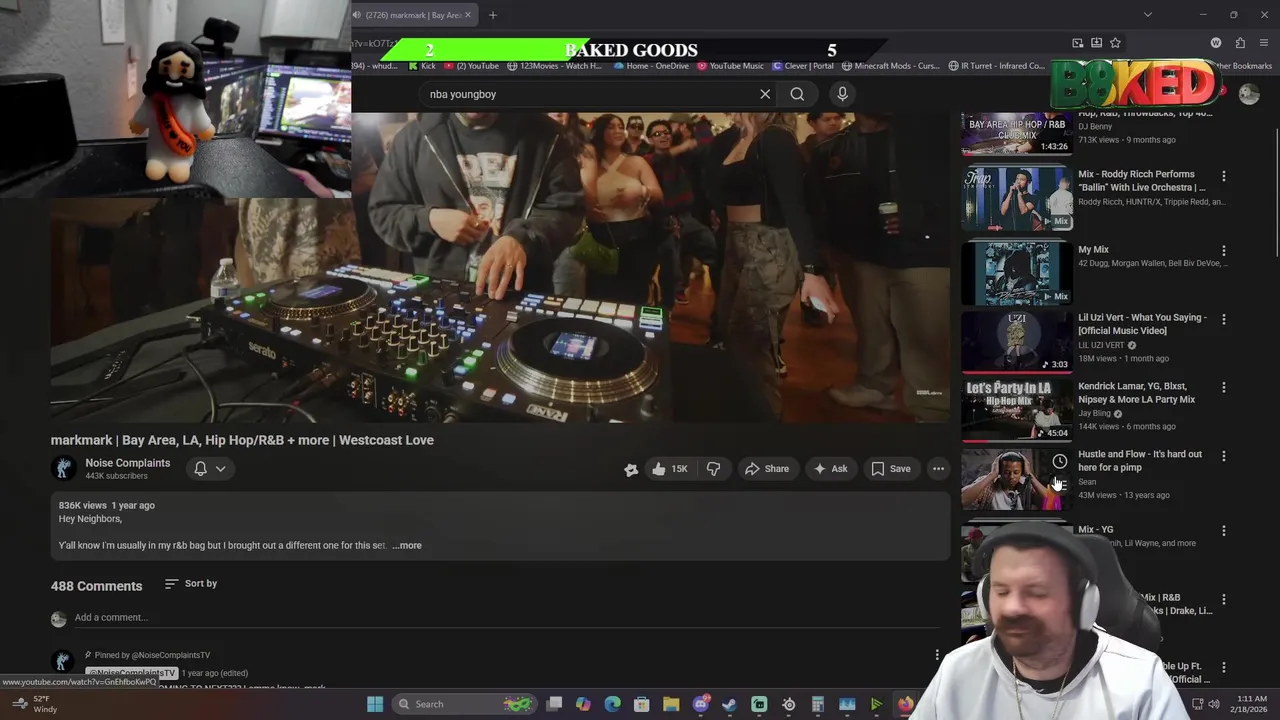Open Steam from taskbar

pos(729,704)
